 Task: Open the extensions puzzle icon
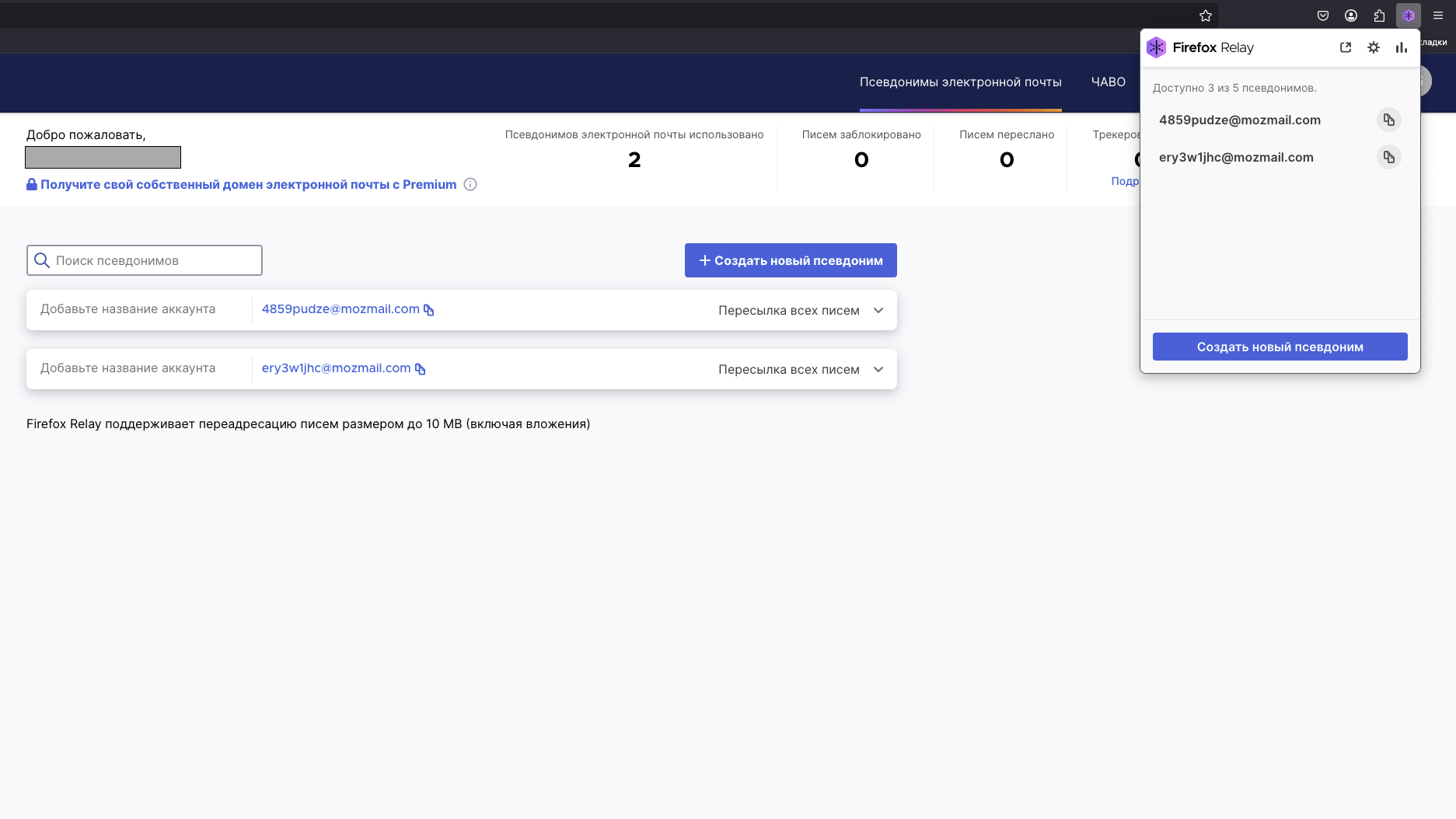(1379, 16)
